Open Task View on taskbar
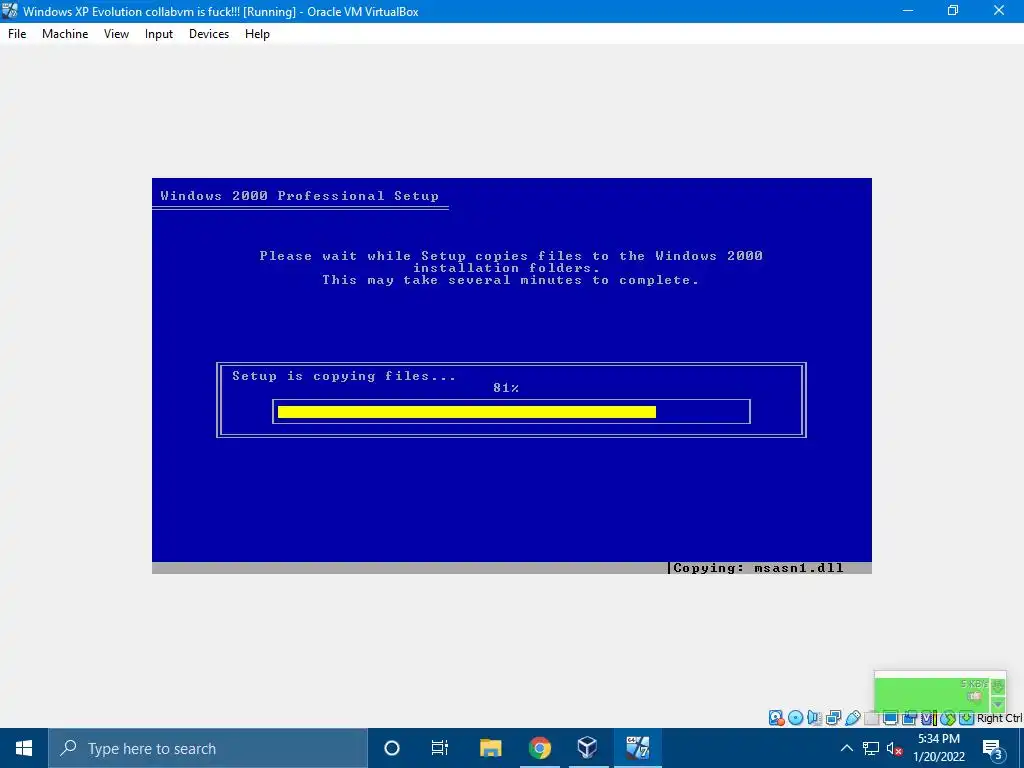The image size is (1024, 768). click(440, 748)
